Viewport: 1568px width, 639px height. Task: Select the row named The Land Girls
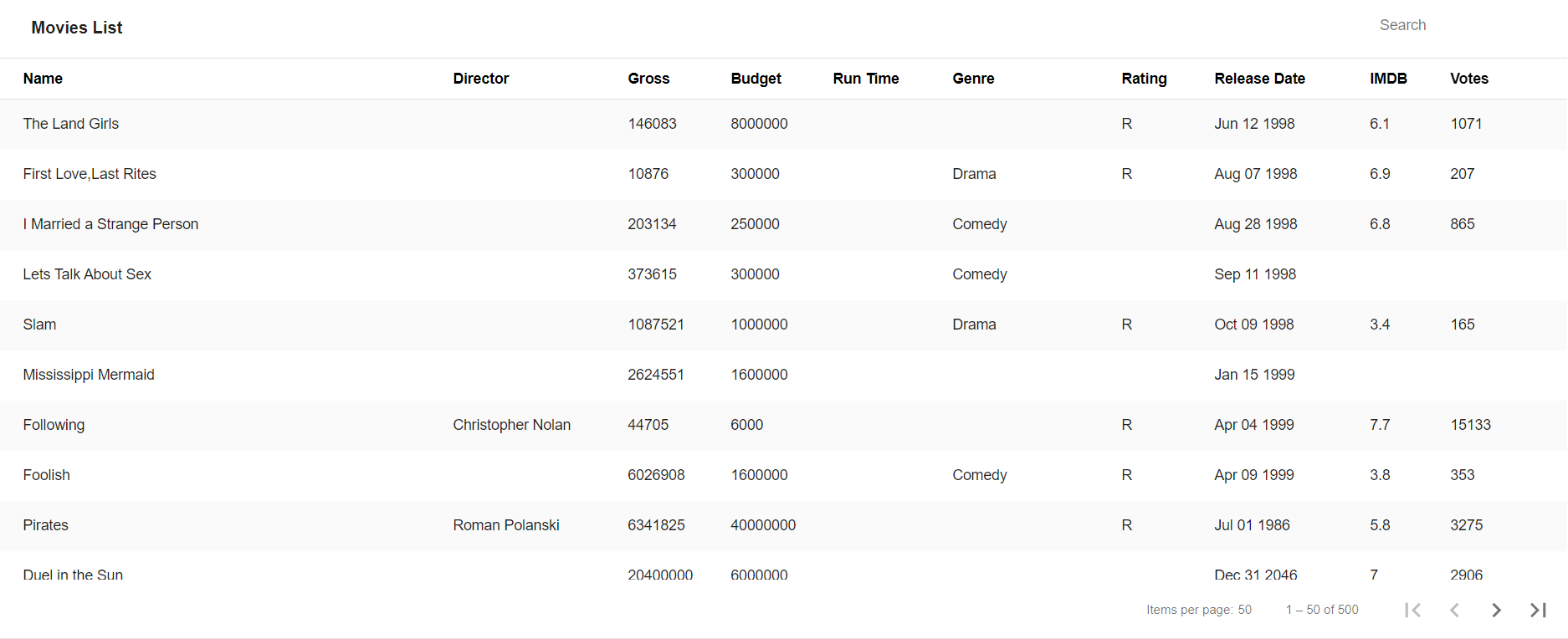coord(783,124)
